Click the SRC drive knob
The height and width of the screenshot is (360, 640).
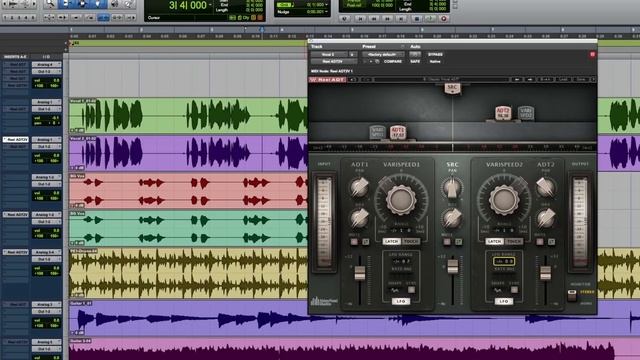click(x=452, y=218)
